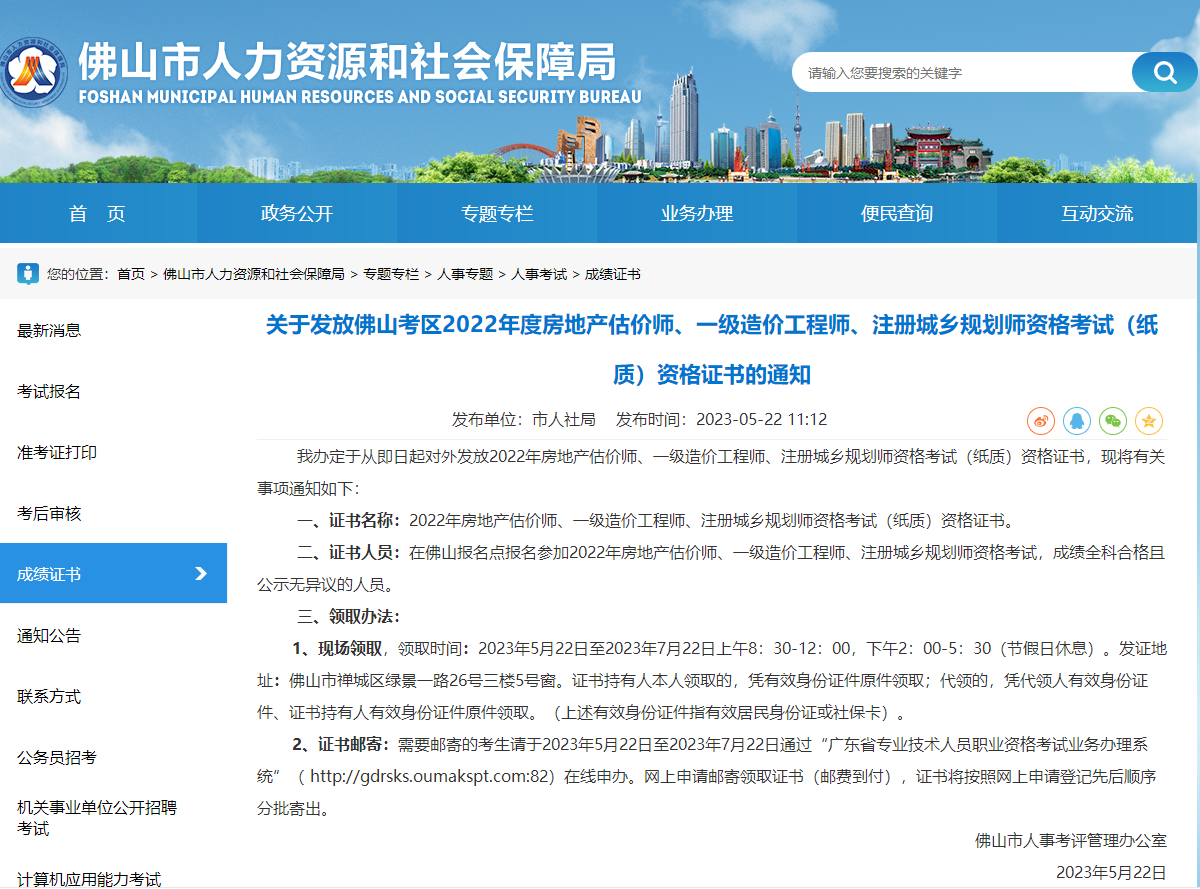Switch to the 业务办理 section
The height and width of the screenshot is (889, 1200).
(x=697, y=212)
